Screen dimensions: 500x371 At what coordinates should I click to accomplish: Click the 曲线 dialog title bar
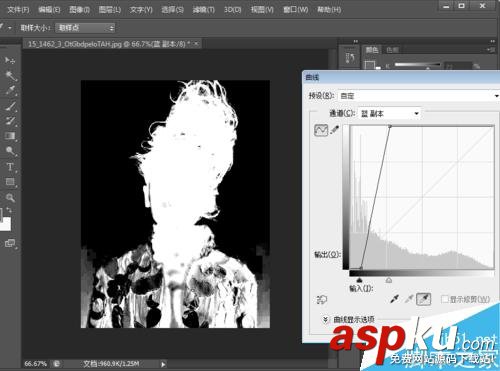pyautogui.click(x=401, y=77)
